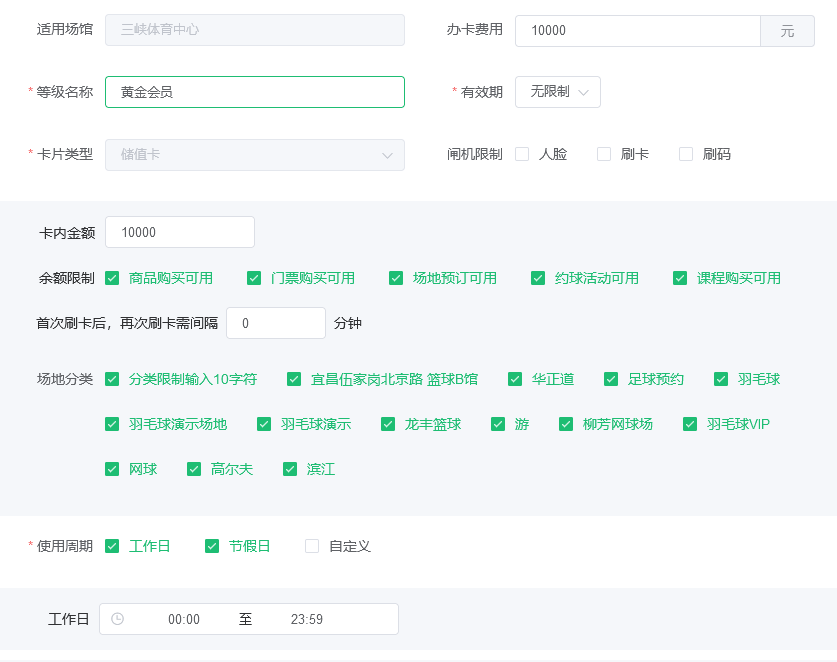Screen dimensions: 837x662
Task: Disable 场地预订可用 option
Action: [396, 278]
